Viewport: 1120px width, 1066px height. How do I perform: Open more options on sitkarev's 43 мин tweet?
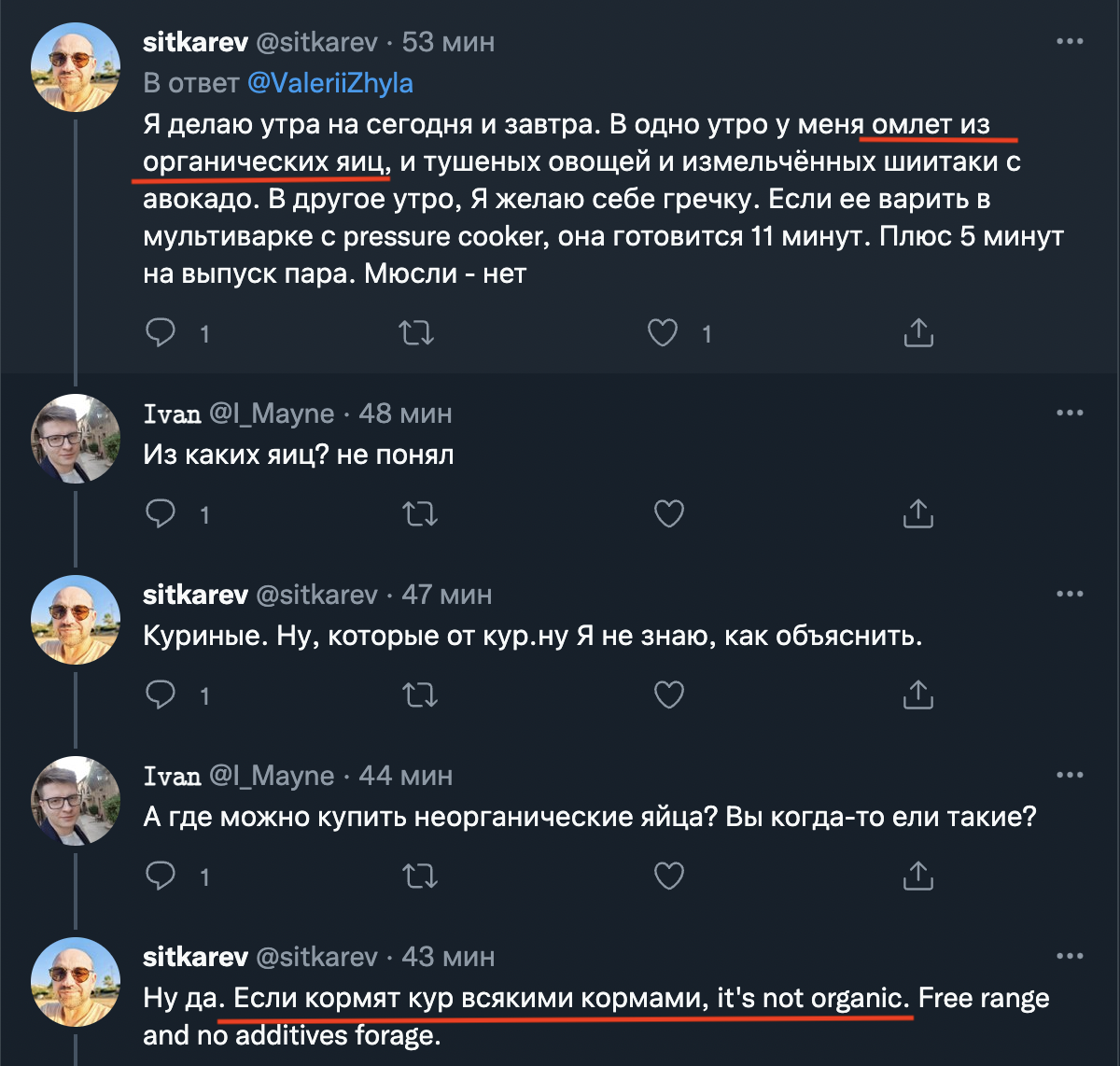click(x=1070, y=957)
